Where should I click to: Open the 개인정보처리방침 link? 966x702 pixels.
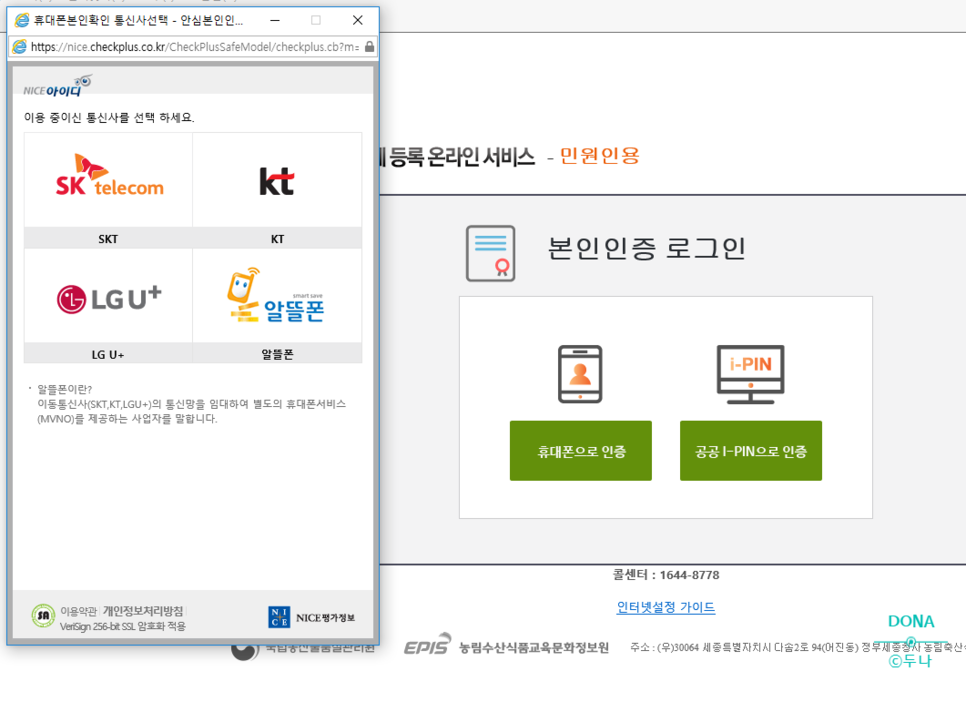(143, 611)
